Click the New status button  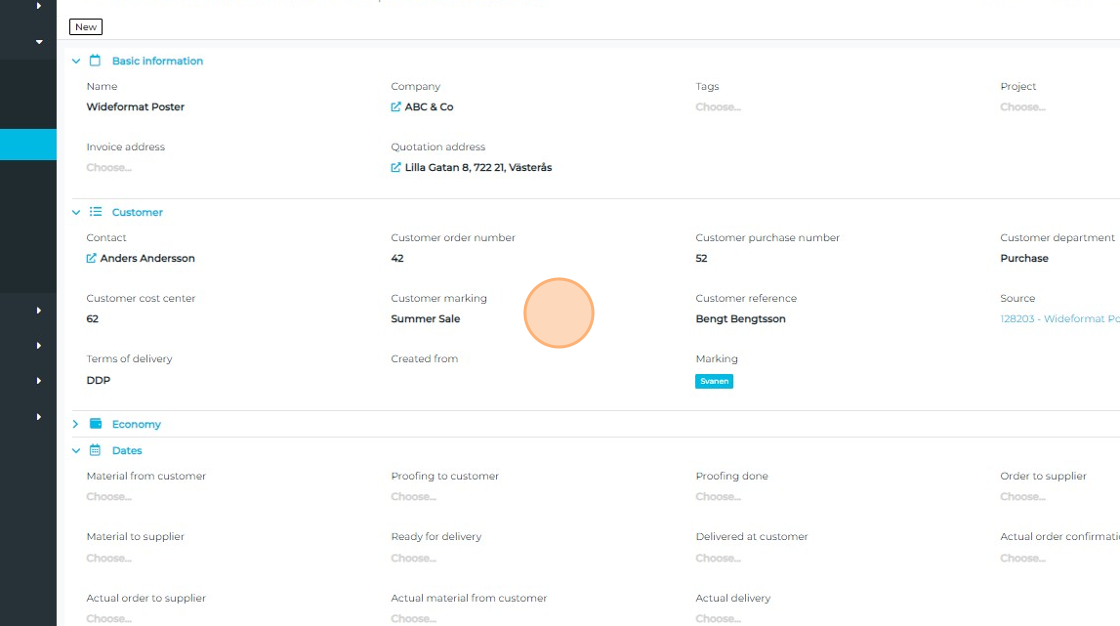(86, 27)
